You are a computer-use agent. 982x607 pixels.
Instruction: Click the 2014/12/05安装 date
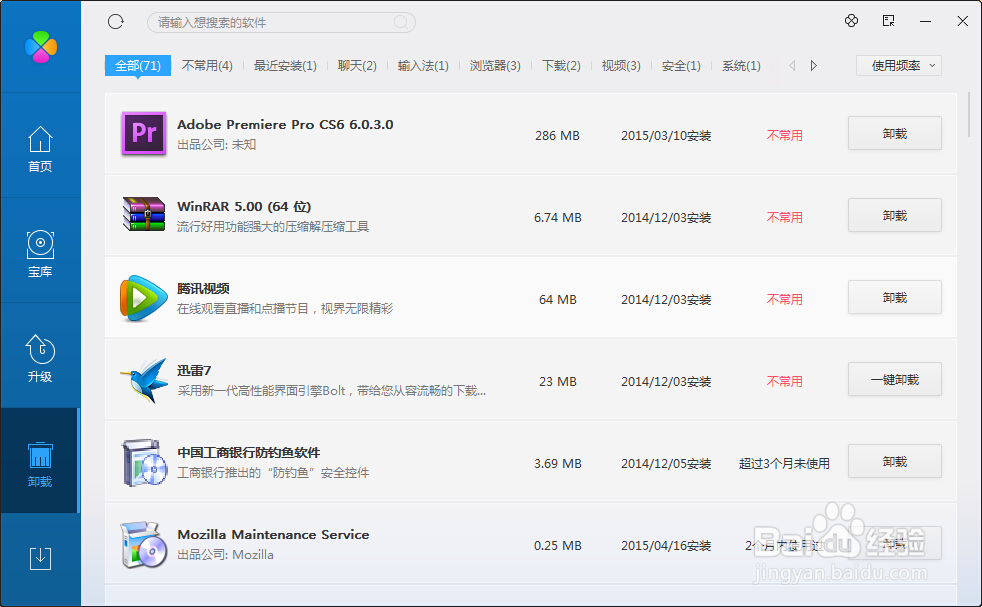[x=666, y=464]
